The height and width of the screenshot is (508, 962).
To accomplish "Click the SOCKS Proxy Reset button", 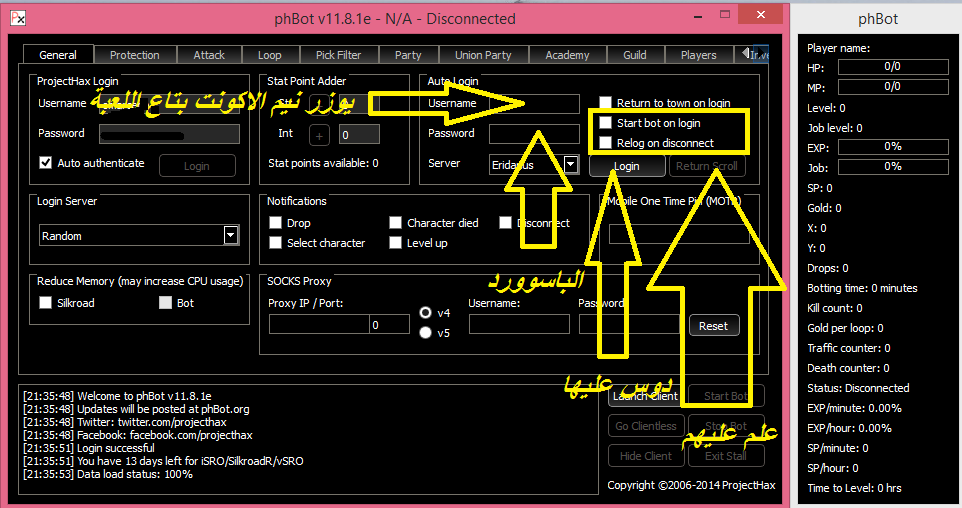I will pyautogui.click(x=714, y=326).
